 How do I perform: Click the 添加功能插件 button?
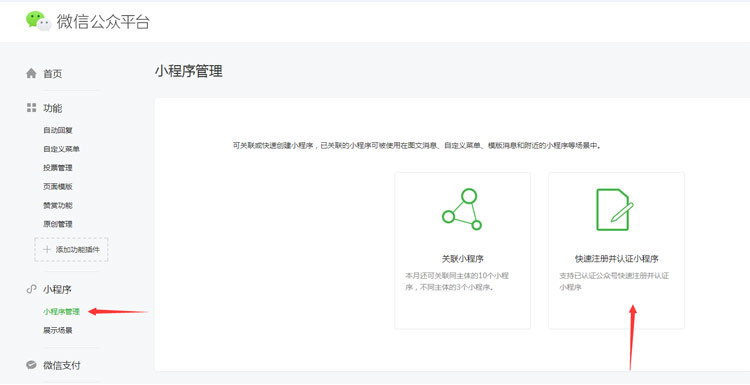click(71, 249)
